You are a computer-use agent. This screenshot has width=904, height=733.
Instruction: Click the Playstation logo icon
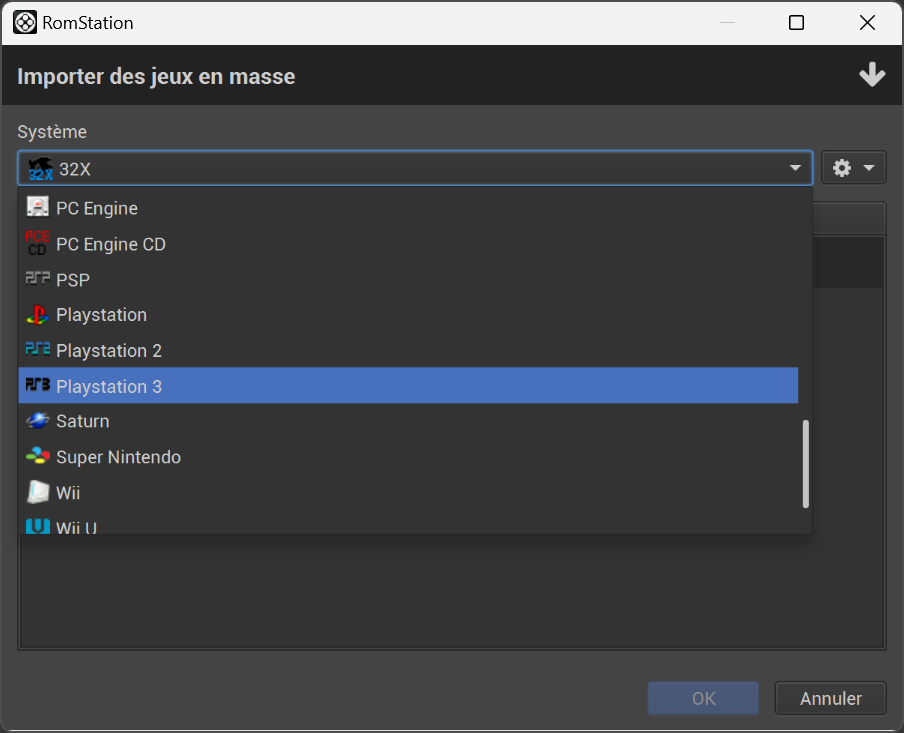[36, 314]
